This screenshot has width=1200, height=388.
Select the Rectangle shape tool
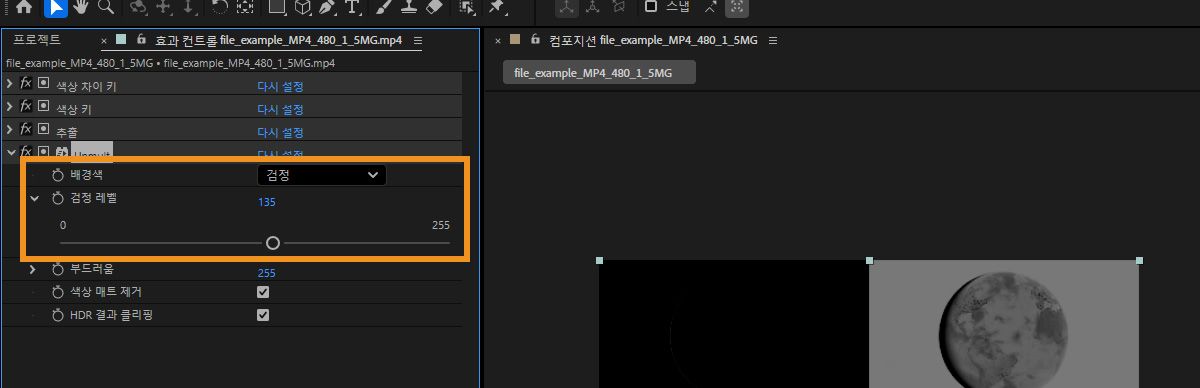point(277,7)
